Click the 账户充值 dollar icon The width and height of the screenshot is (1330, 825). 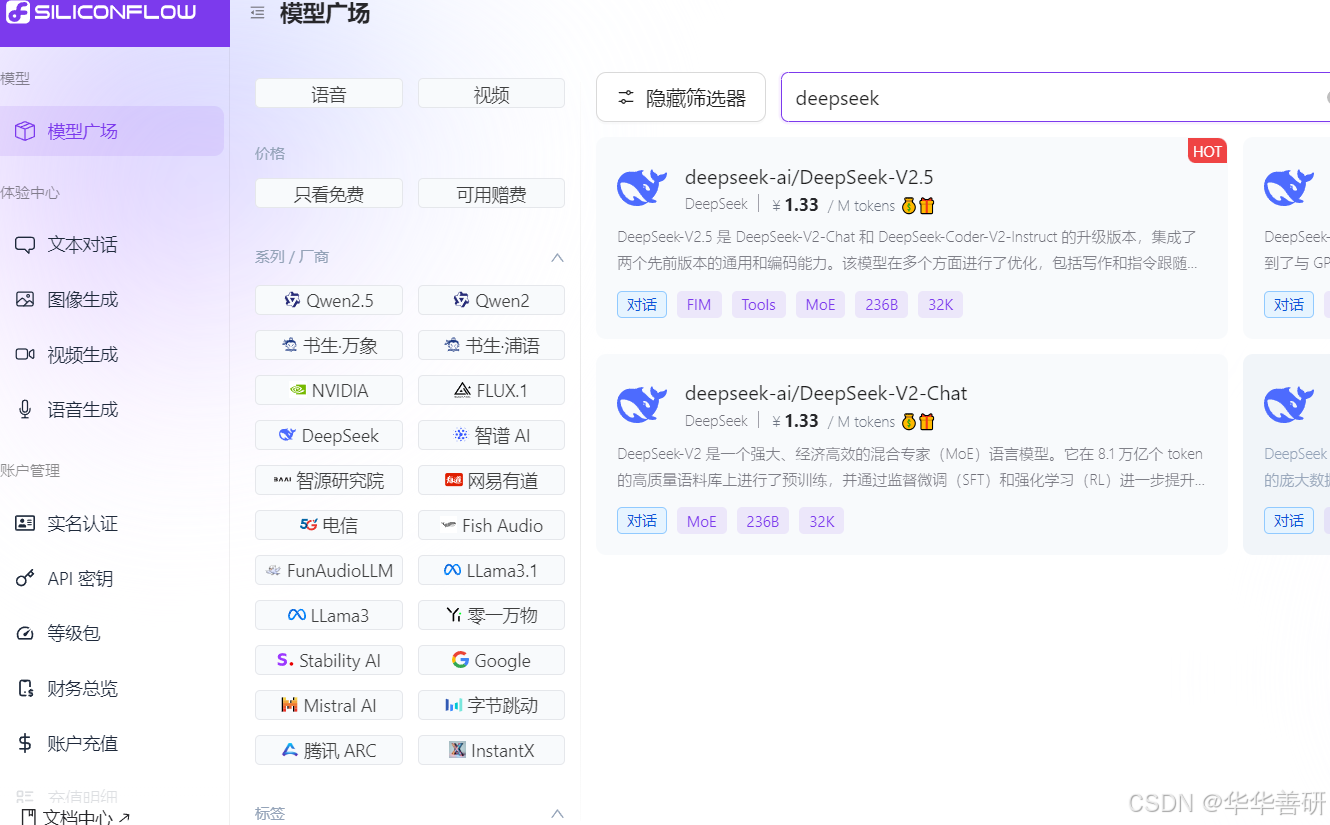[x=26, y=743]
